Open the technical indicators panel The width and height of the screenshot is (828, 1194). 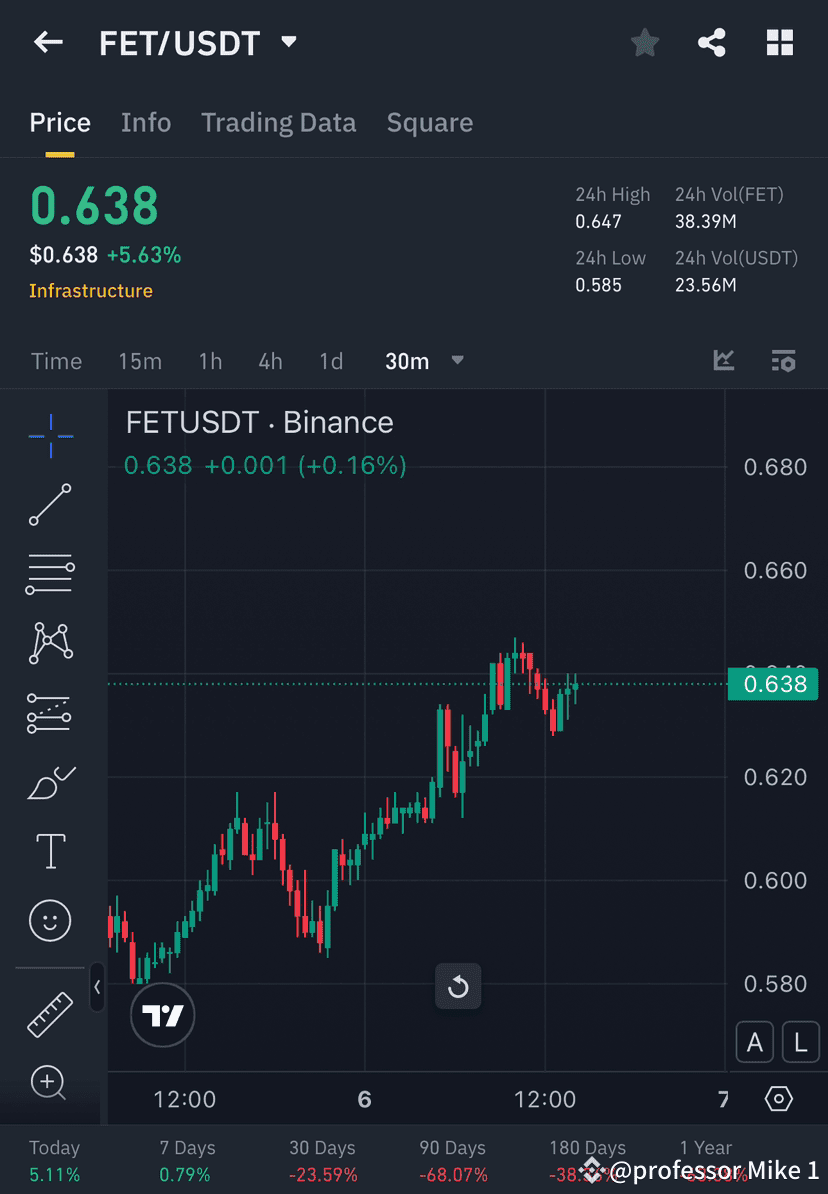(x=723, y=361)
